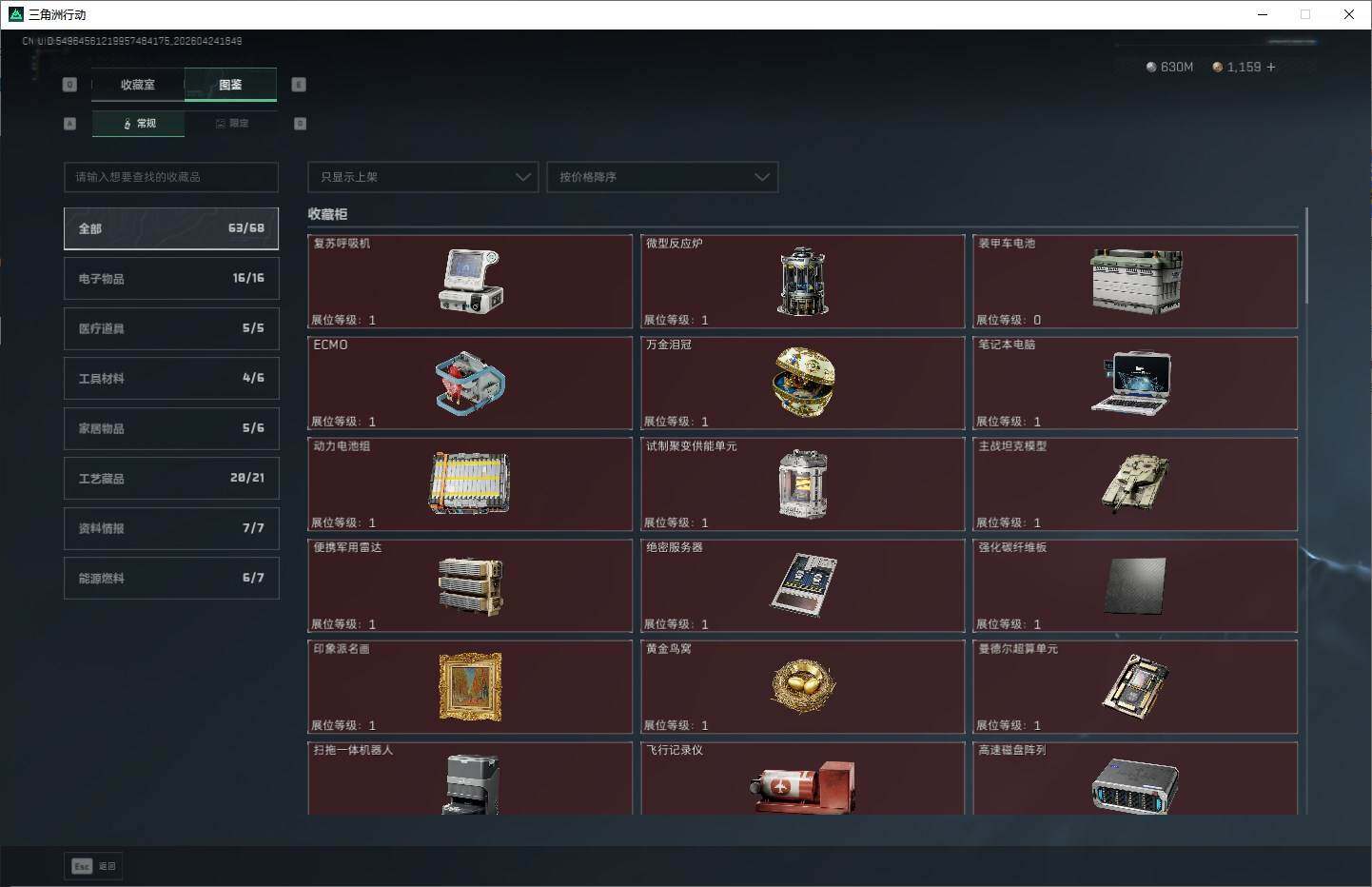Select the 动力电池组 battery pack icon
Screen dimensions: 1372x887
[470, 483]
